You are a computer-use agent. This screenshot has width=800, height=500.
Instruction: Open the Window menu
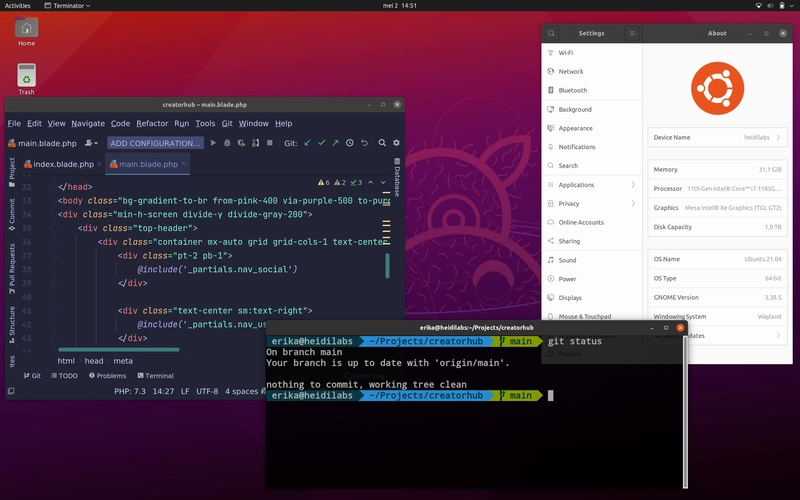254,123
